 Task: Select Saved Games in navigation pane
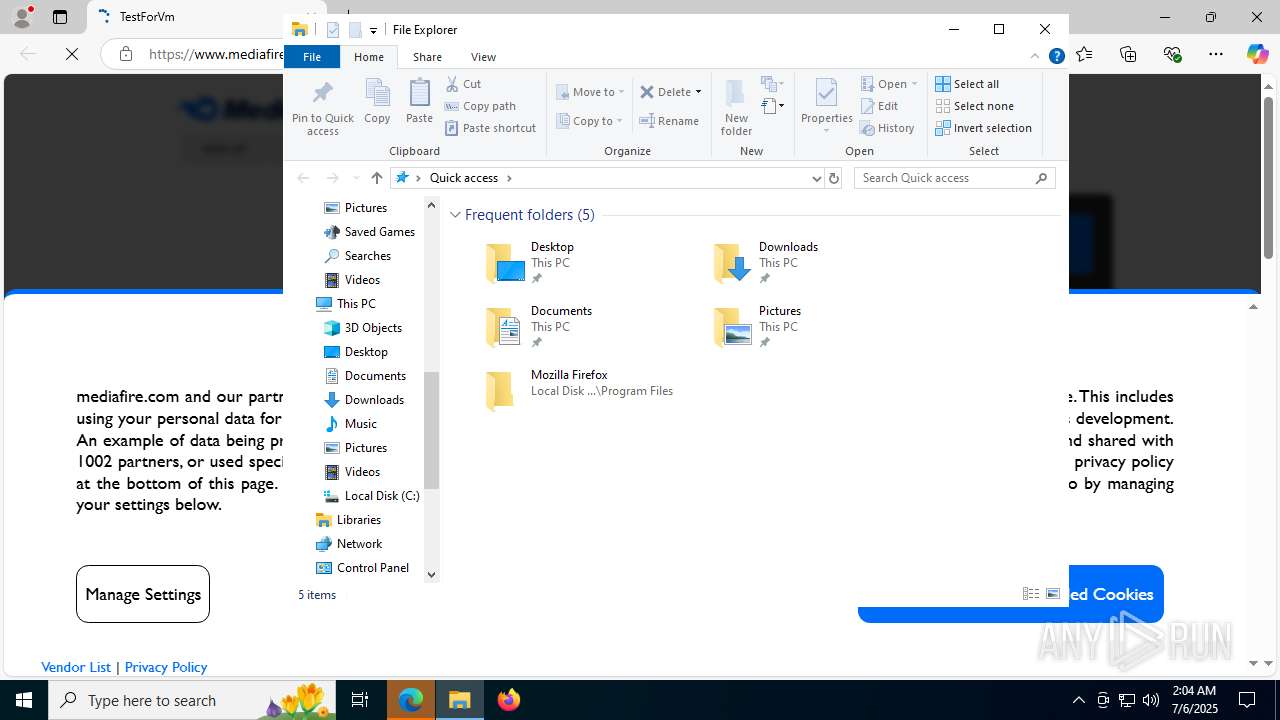tap(369, 232)
